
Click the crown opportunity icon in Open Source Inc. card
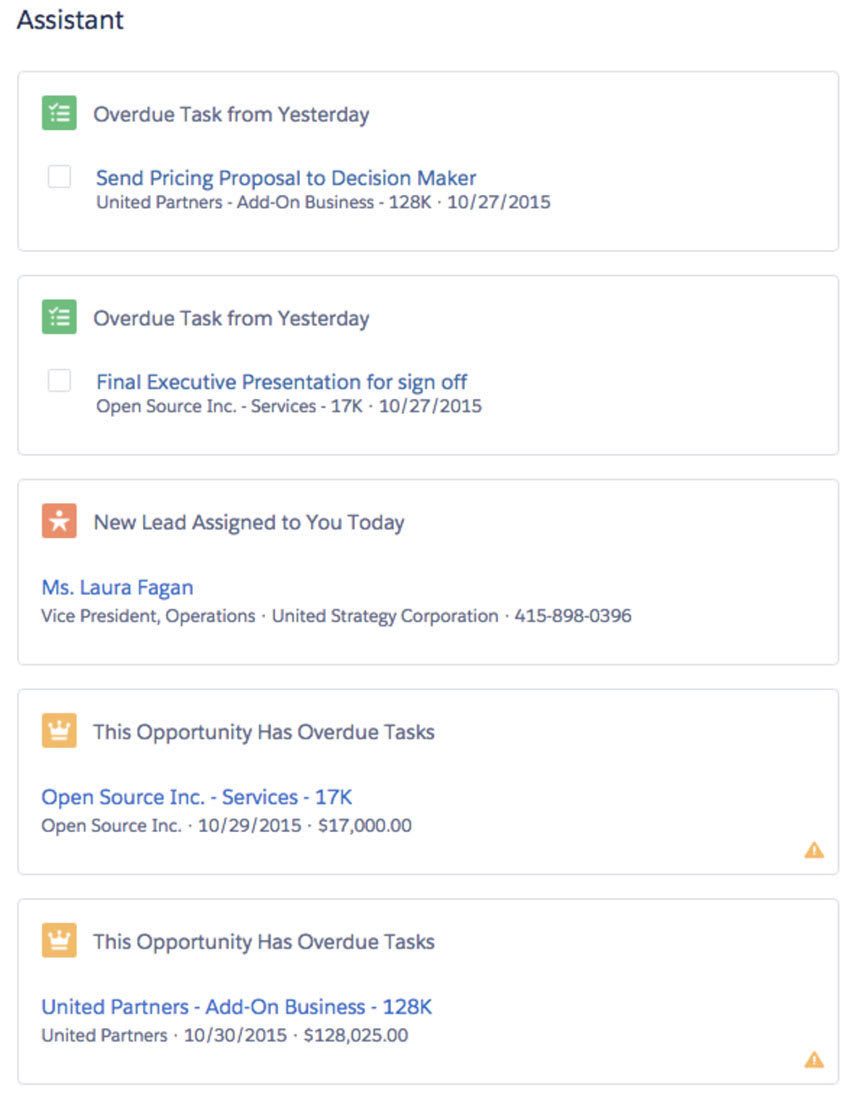[x=59, y=731]
